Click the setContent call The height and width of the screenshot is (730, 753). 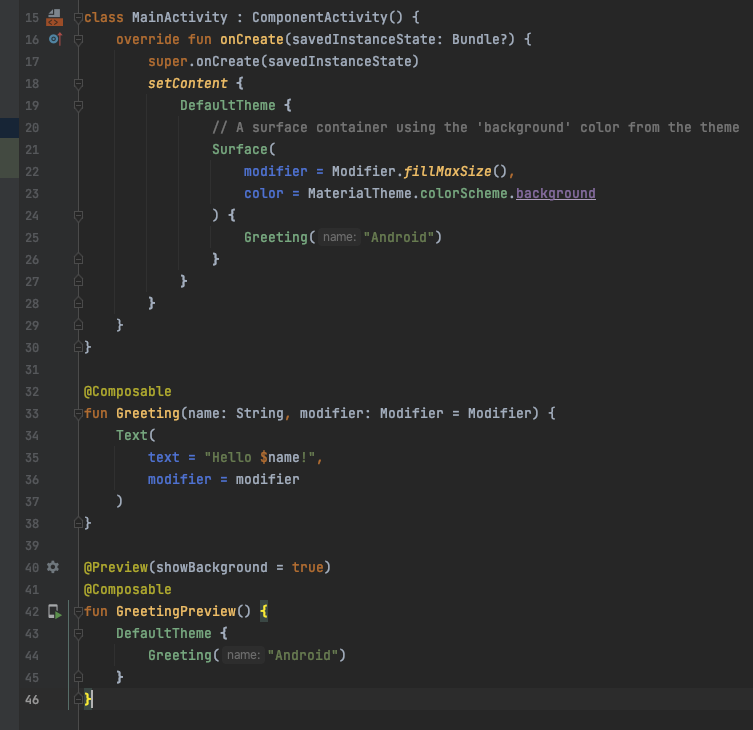click(188, 84)
